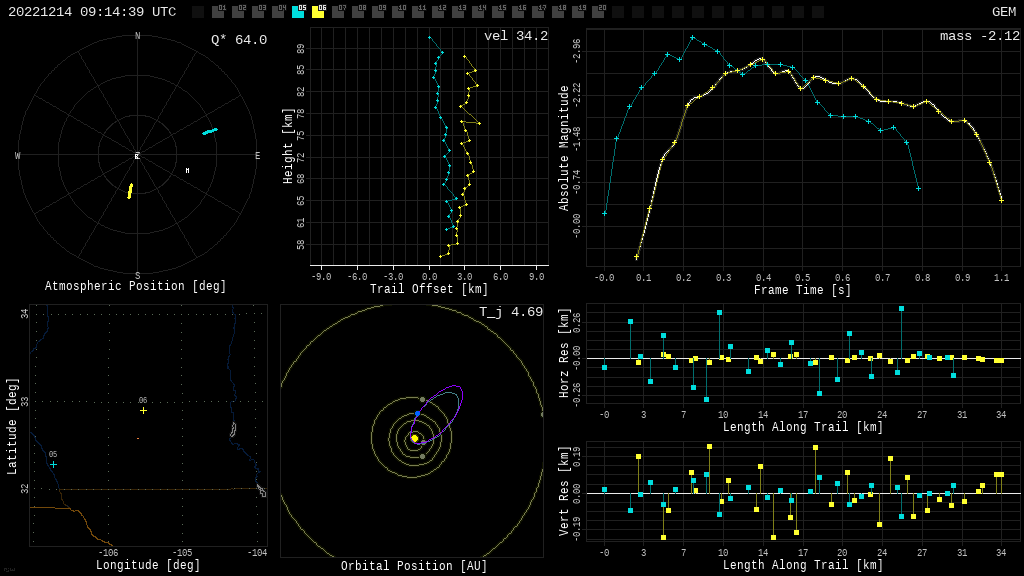Click cyan cross marker for station 05 on map
Viewport: 1024px width, 576px height.
point(53,464)
